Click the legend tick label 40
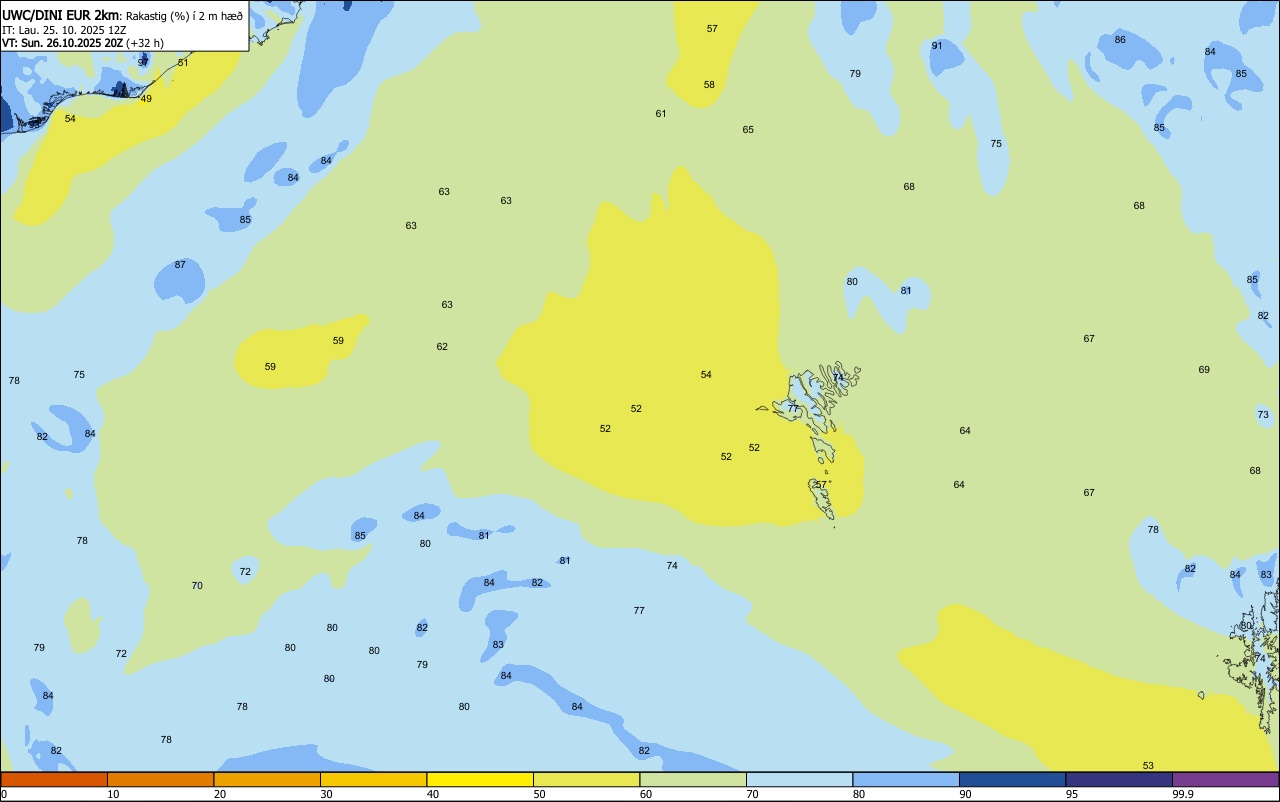Viewport: 1280px width, 802px height. tap(433, 794)
